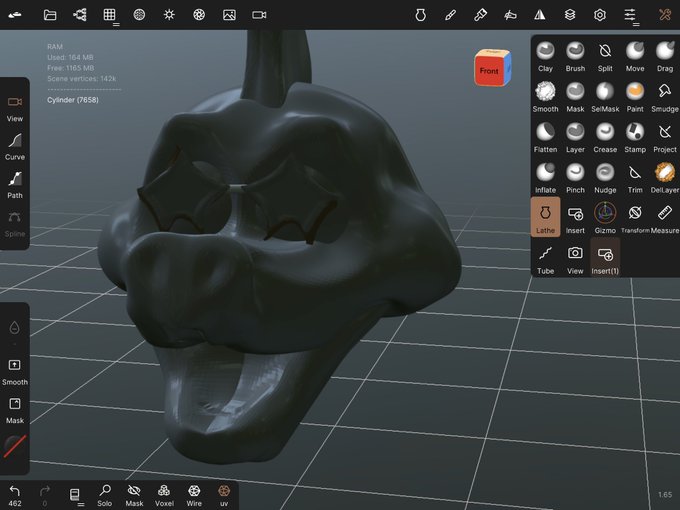Open the topology grid menu

point(110,16)
